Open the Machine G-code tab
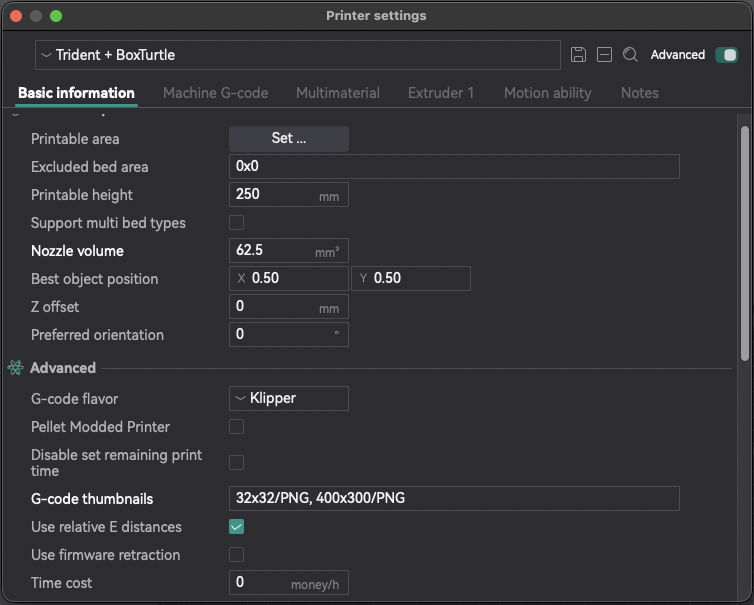Screen dimensions: 754x605 pos(215,93)
